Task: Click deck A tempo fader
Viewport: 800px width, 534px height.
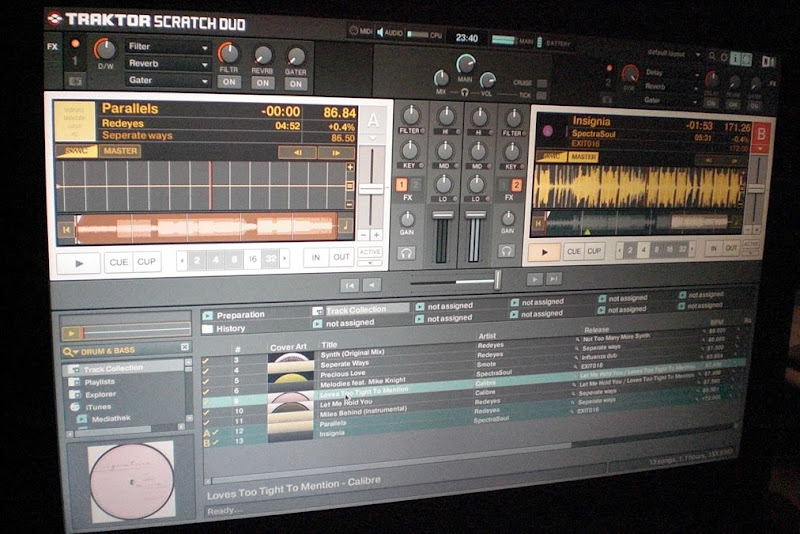Action: pos(371,189)
